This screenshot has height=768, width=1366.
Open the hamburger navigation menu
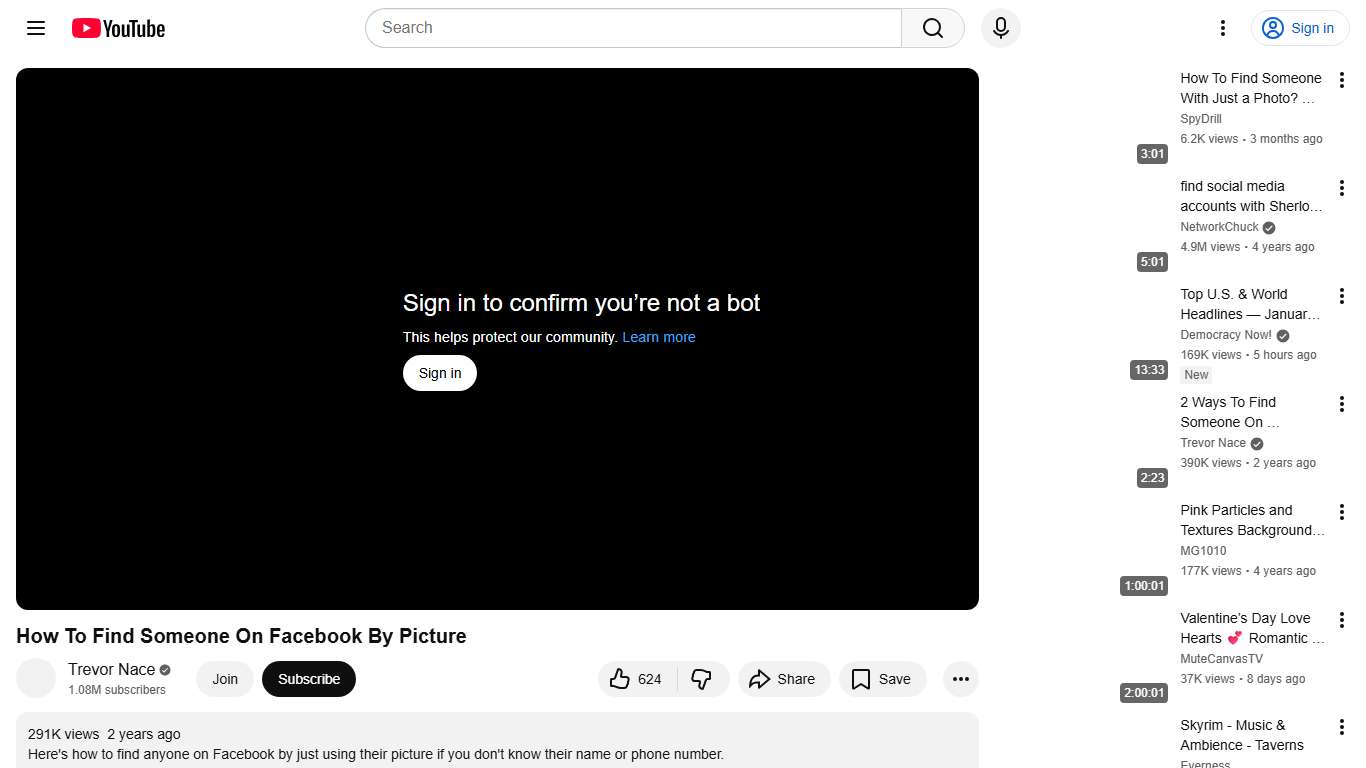pos(35,28)
